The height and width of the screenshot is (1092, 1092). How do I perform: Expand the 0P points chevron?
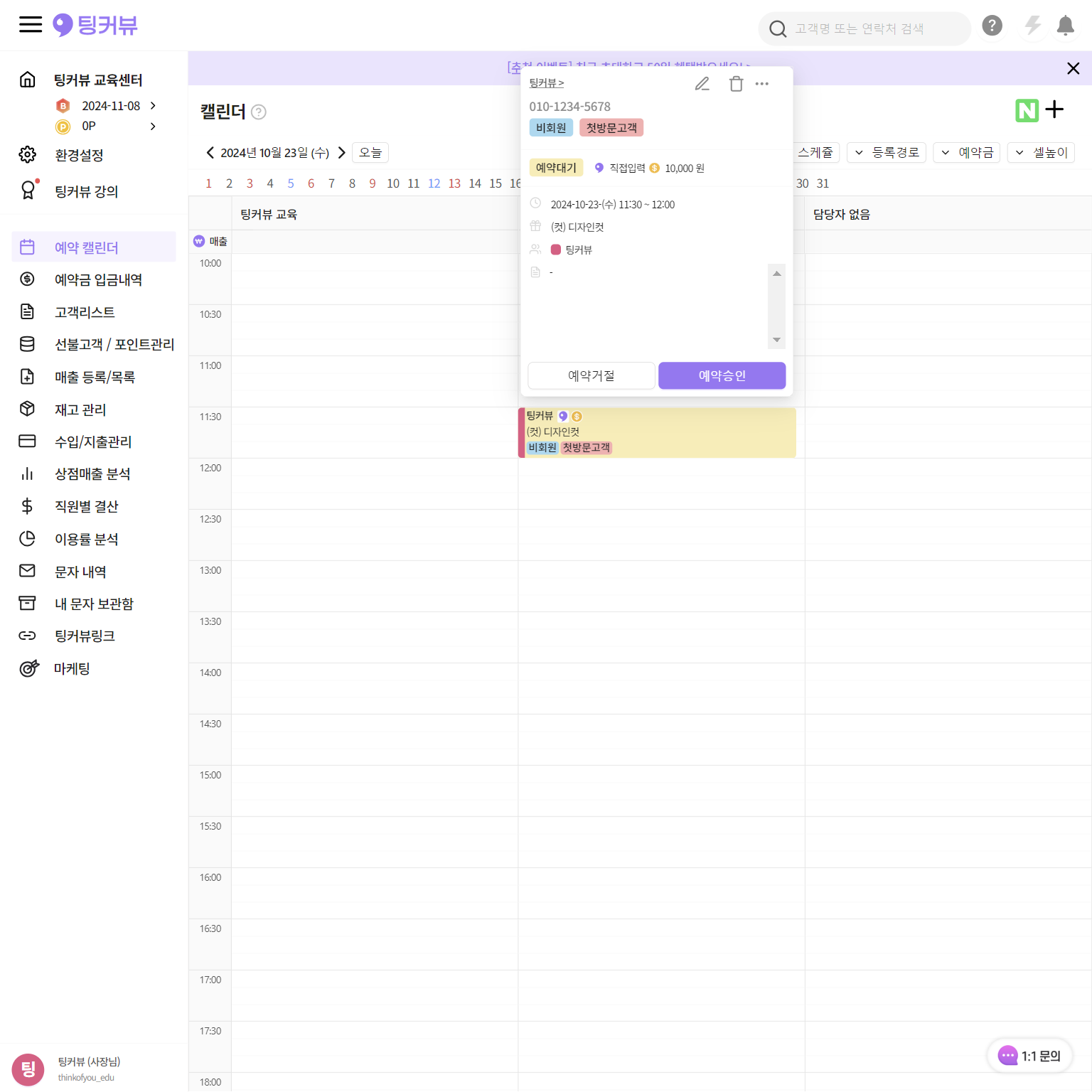coord(153,127)
